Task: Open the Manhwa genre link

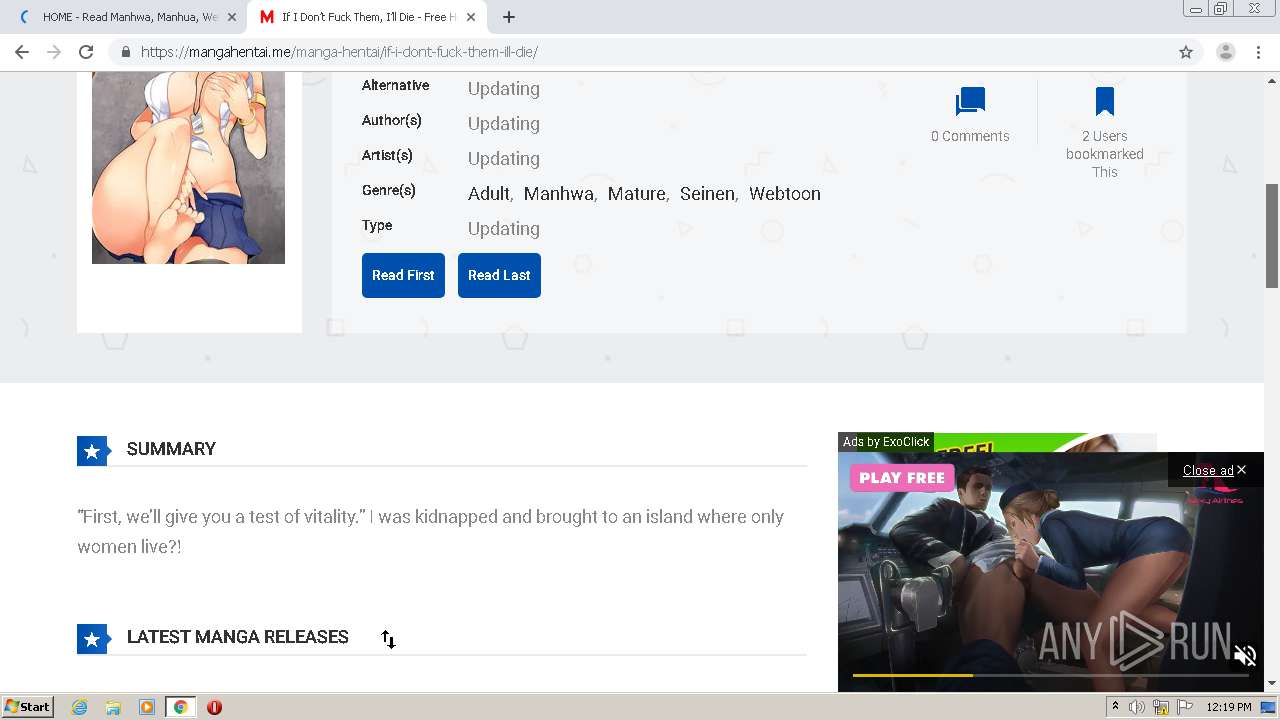Action: (558, 194)
